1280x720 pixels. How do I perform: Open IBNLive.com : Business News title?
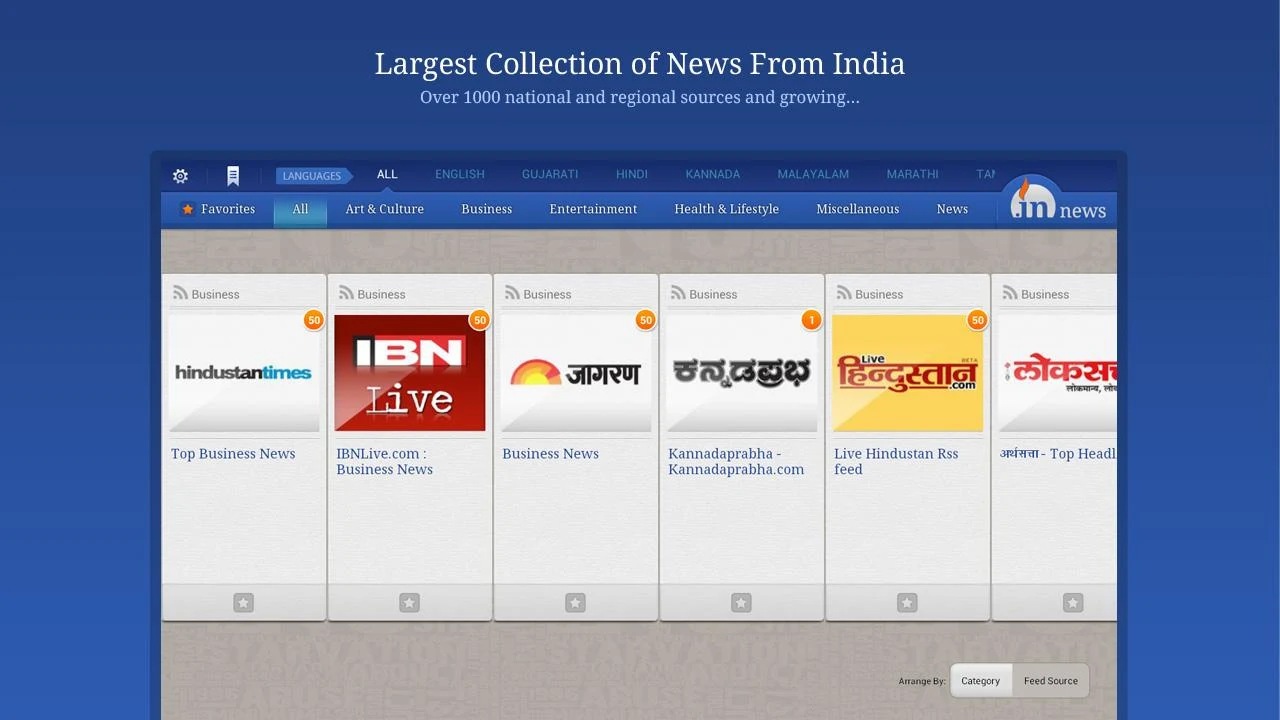[x=385, y=462]
